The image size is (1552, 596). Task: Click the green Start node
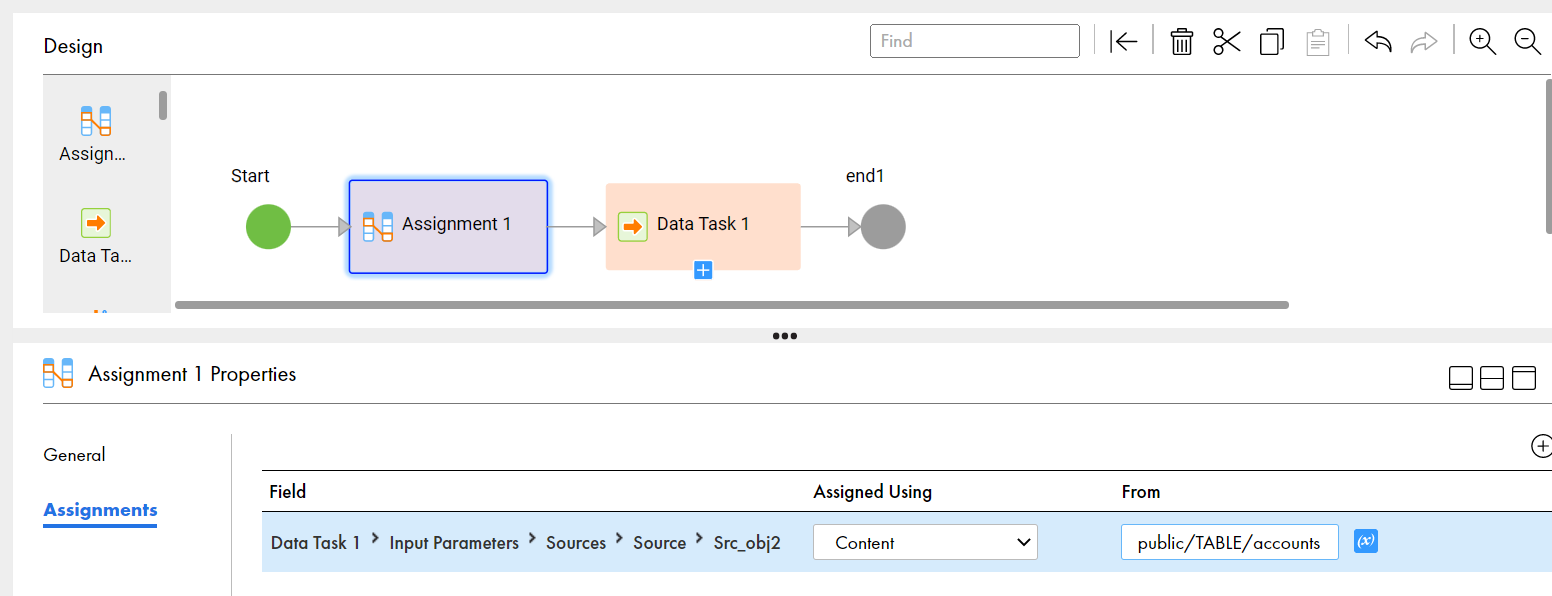268,227
